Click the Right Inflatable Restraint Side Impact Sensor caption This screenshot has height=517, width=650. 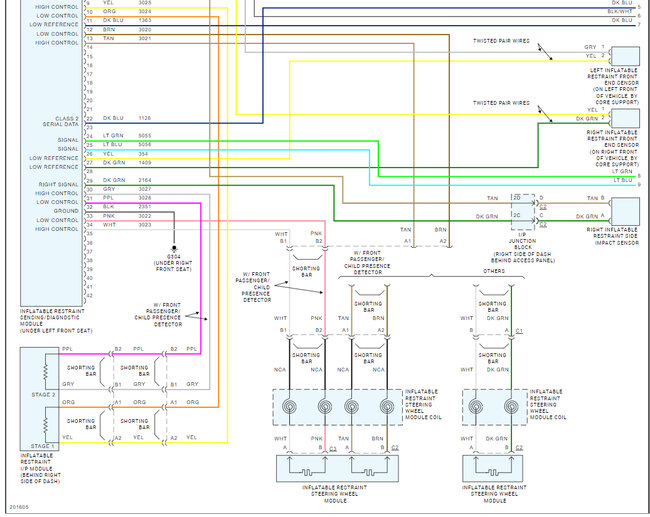tap(613, 236)
